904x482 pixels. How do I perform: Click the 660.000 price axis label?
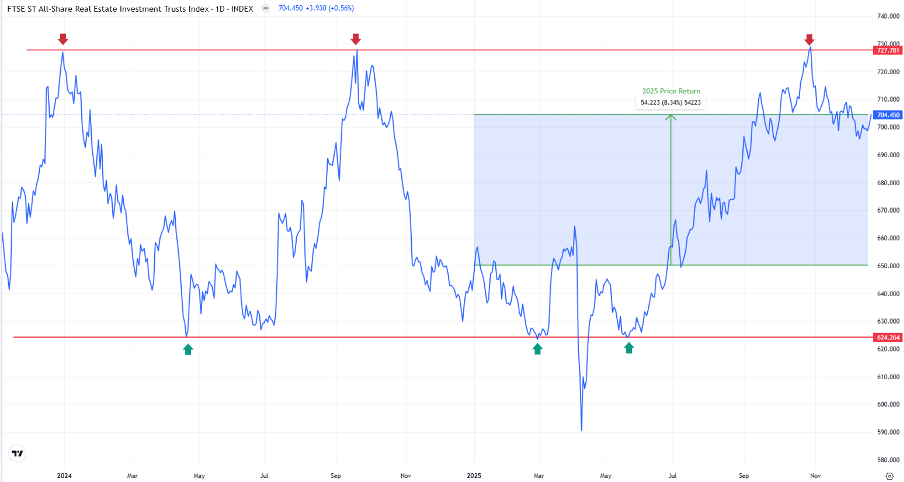tap(888, 238)
